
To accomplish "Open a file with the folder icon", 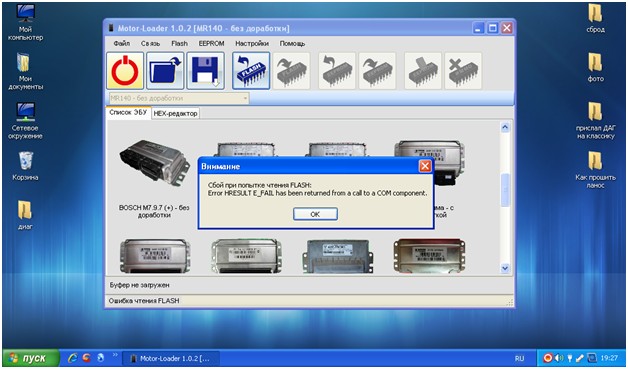I will [165, 71].
